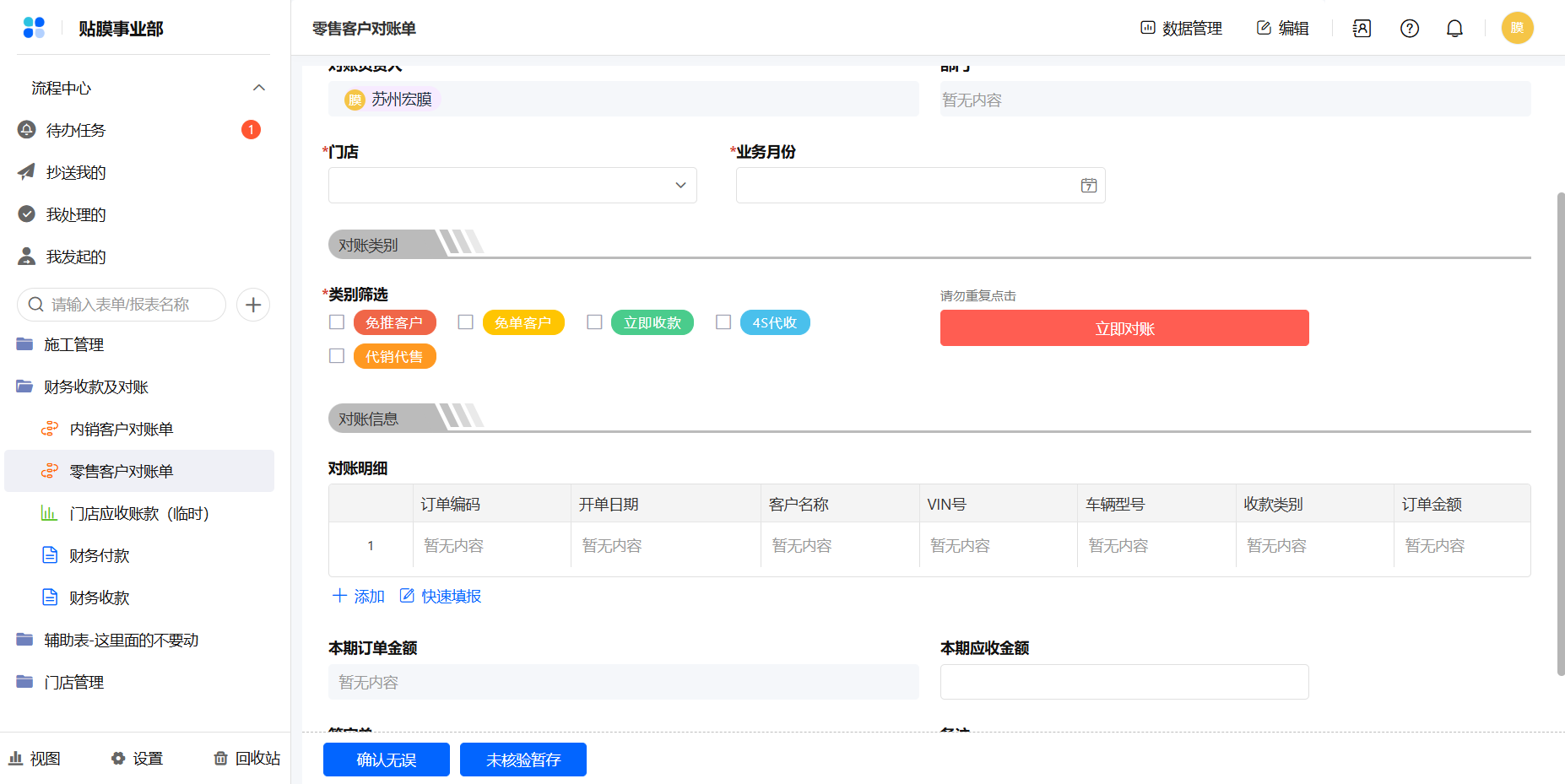Click the 财务收款 document icon
The width and height of the screenshot is (1565, 784).
pos(50,597)
